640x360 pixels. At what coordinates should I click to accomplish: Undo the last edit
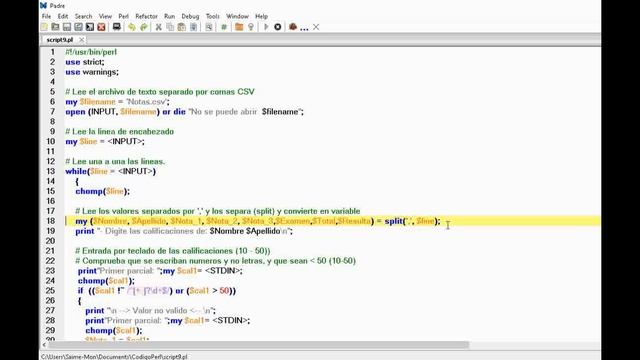tap(131, 27)
